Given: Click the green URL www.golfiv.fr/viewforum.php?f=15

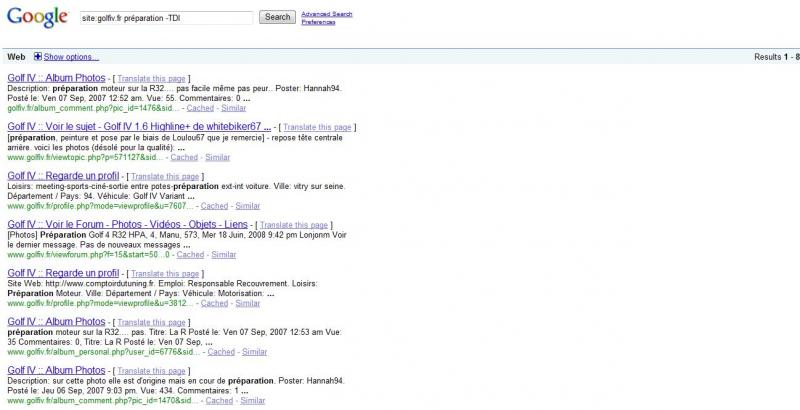Looking at the screenshot, I should tap(88, 254).
